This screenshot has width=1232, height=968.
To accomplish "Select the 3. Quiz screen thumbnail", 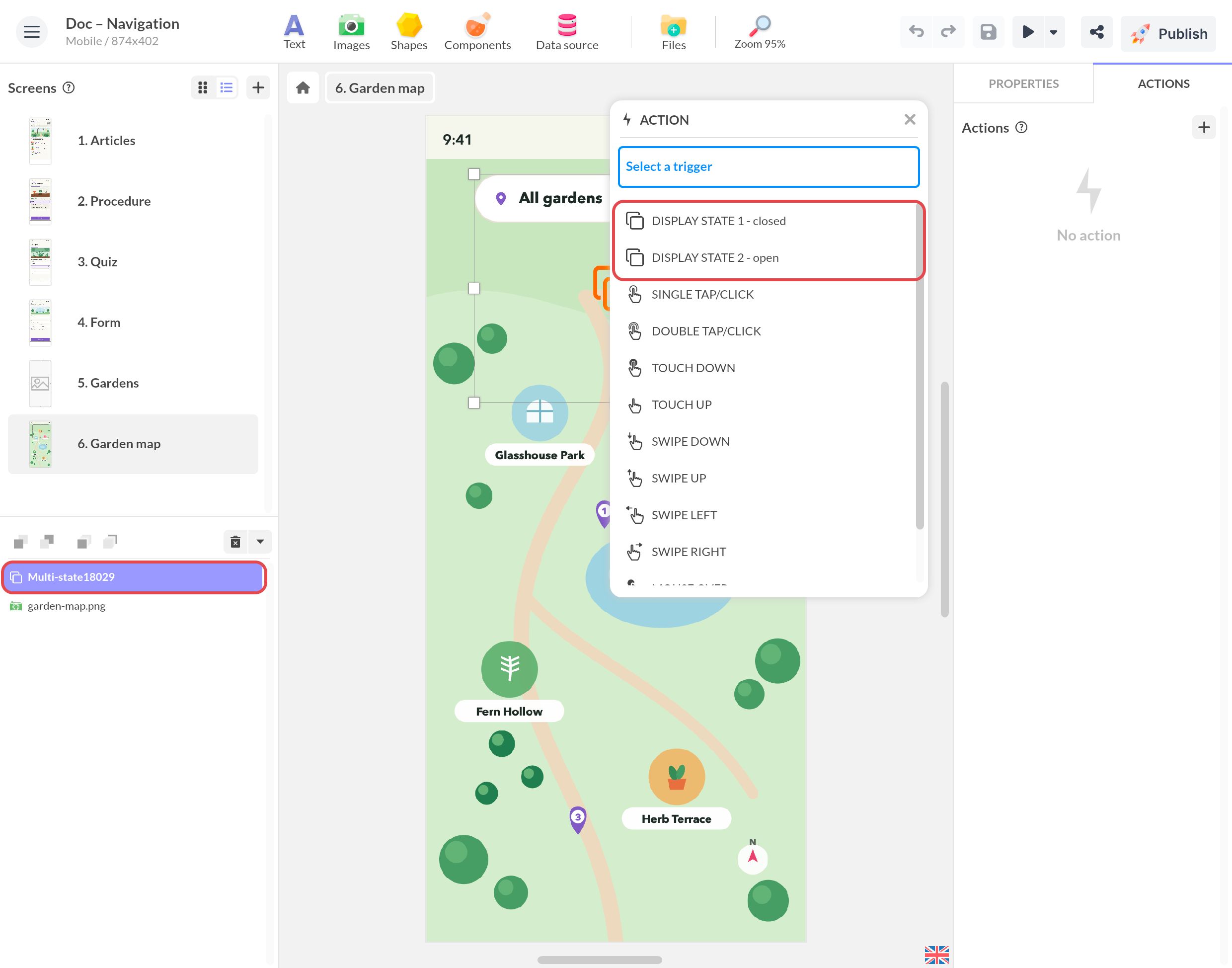I will point(40,262).
